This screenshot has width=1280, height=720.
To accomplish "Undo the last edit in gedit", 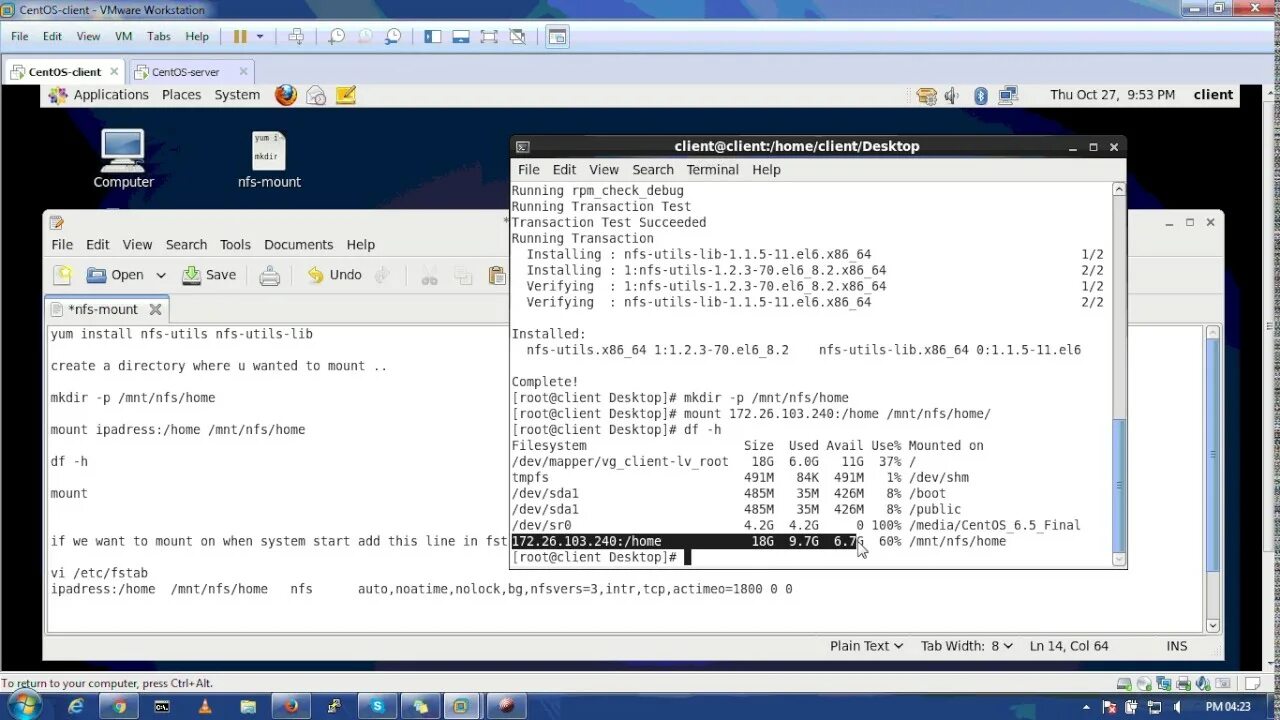I will (335, 275).
